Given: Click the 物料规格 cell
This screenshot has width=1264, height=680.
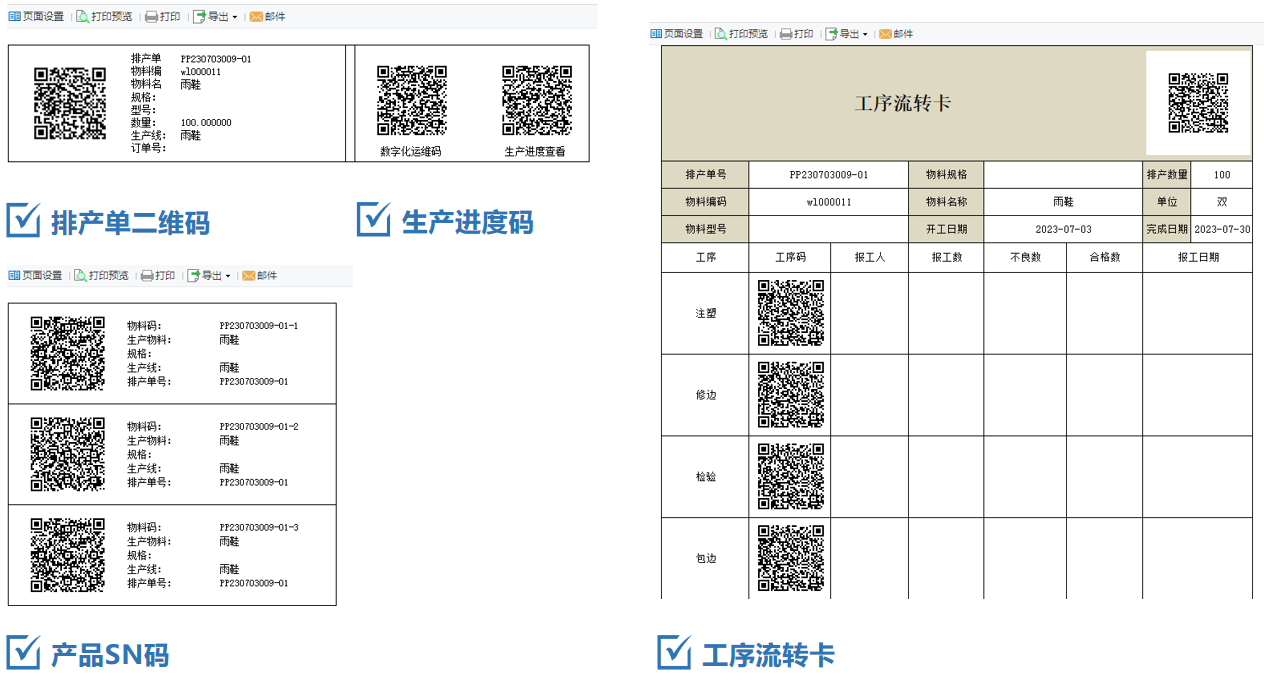Looking at the screenshot, I should coord(946,175).
